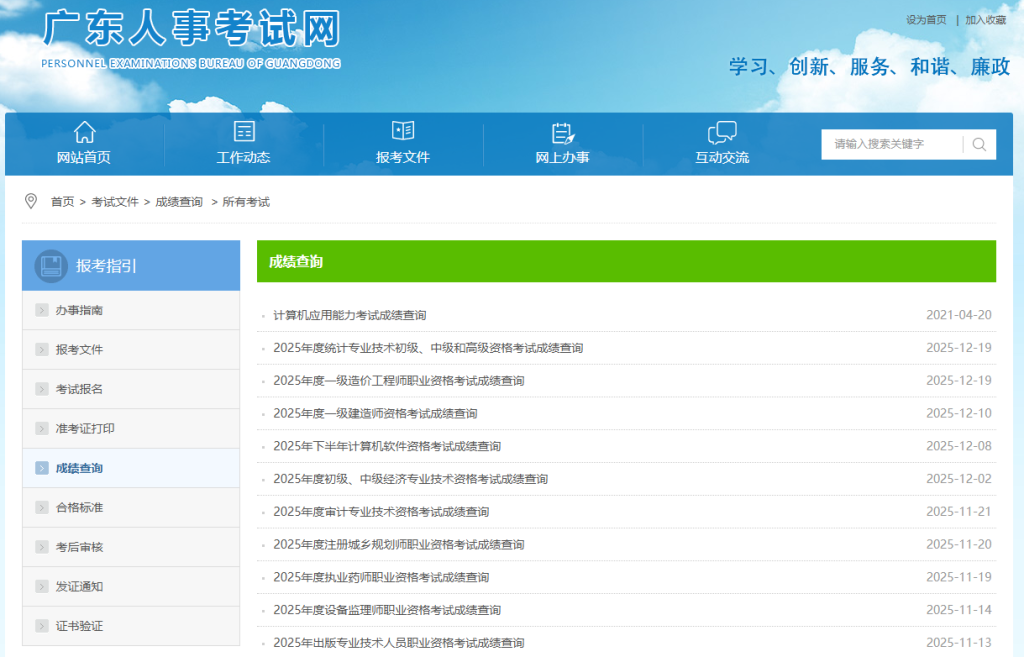Click the 网站首页 home icon
Viewport: 1024px width, 657px height.
84,131
